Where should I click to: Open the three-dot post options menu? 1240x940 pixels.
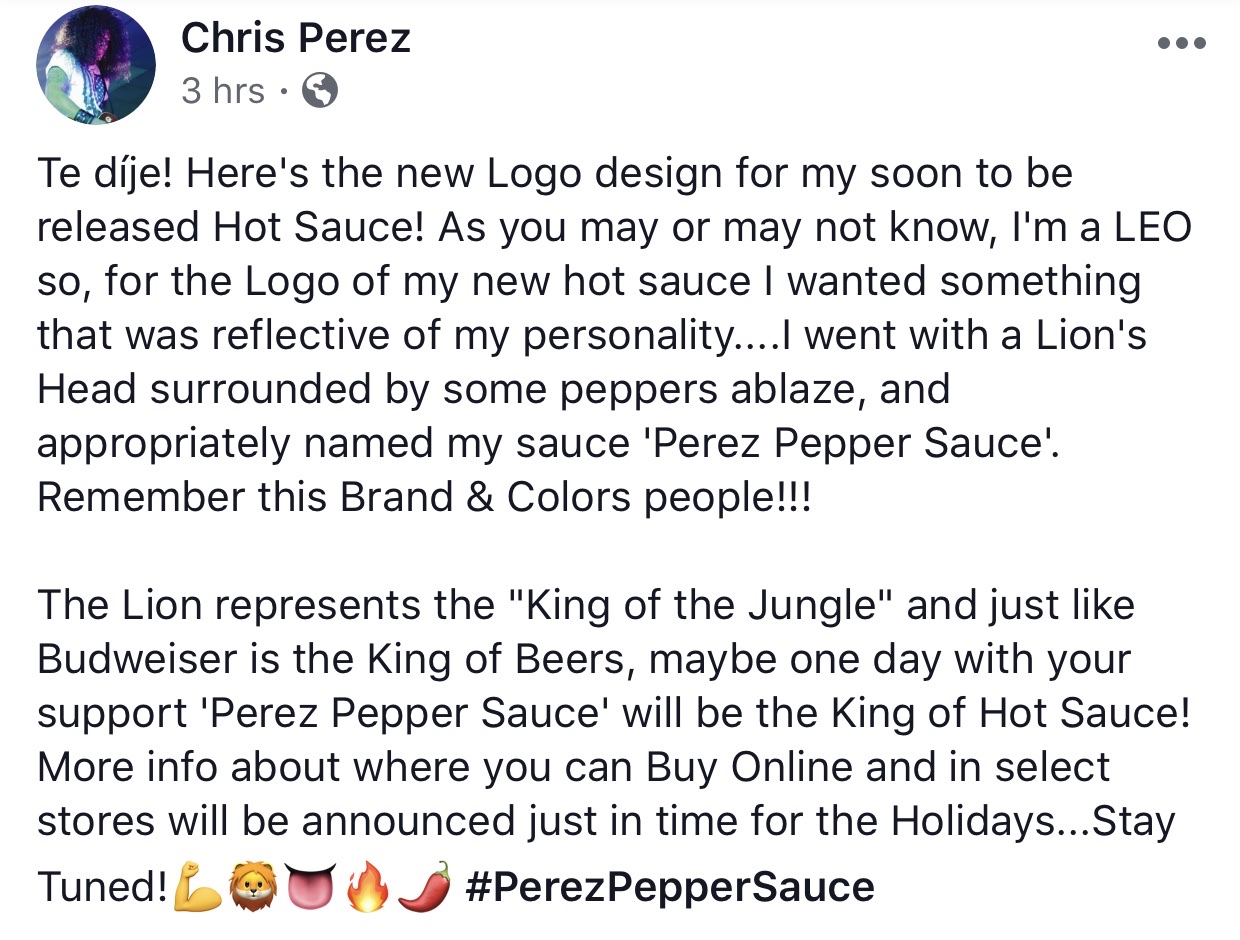[x=1181, y=44]
